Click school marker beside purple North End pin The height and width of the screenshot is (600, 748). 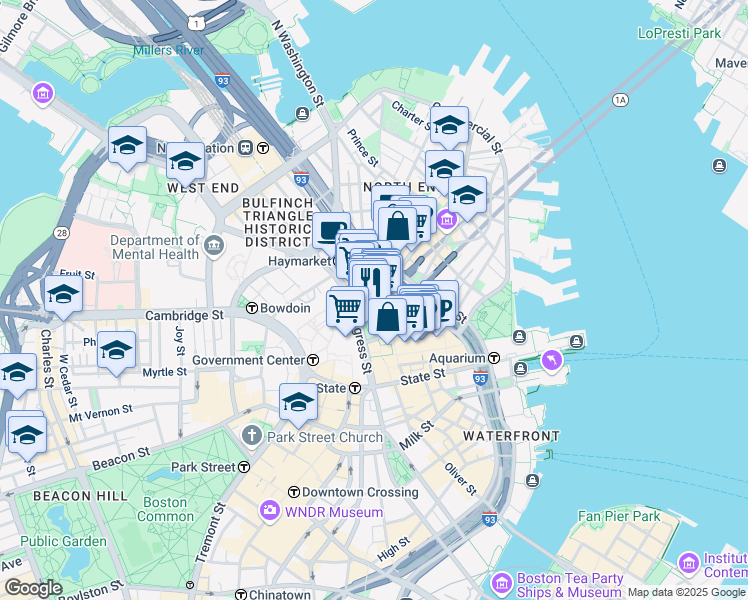pyautogui.click(x=468, y=196)
